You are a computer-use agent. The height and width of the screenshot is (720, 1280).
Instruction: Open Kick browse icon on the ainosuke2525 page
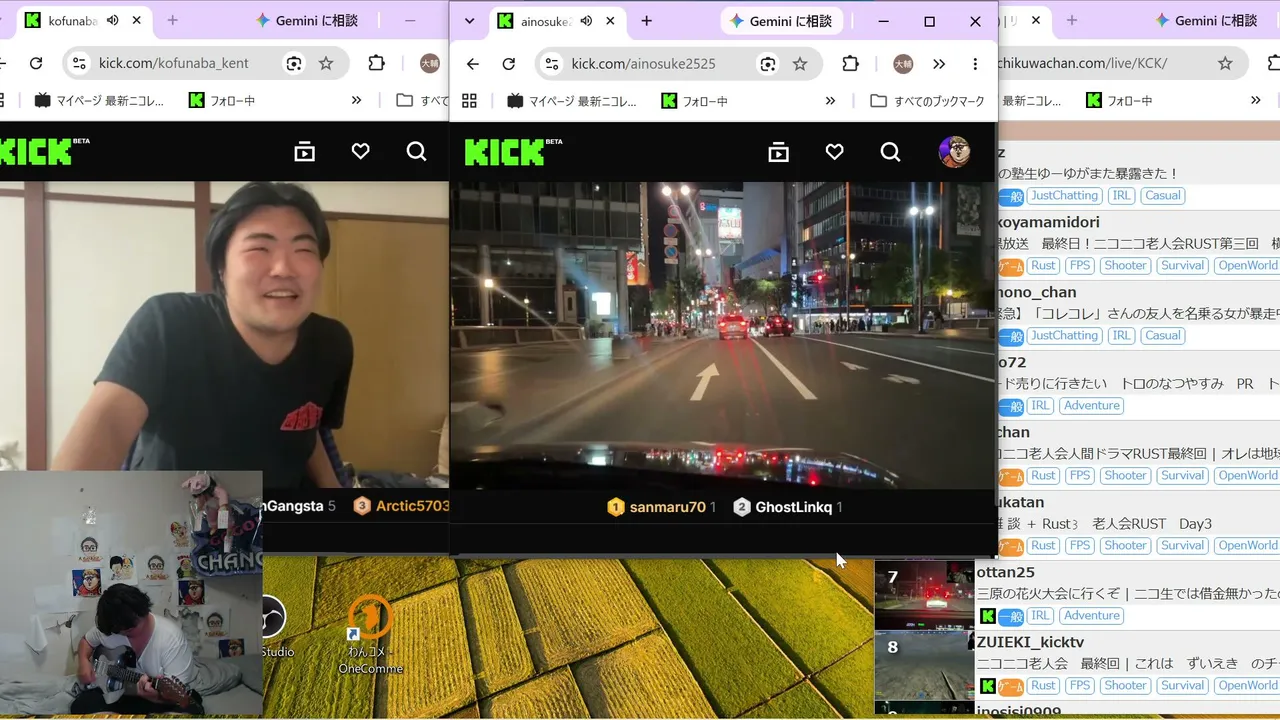[778, 152]
